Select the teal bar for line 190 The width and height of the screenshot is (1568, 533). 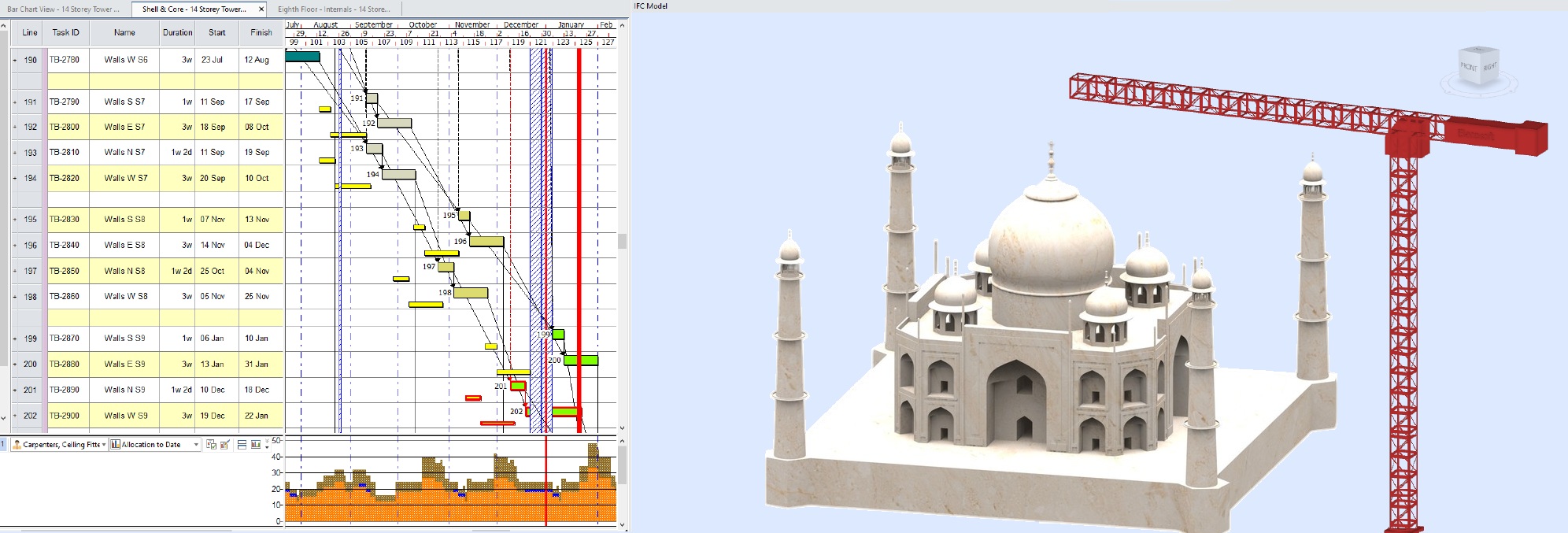pyautogui.click(x=302, y=56)
